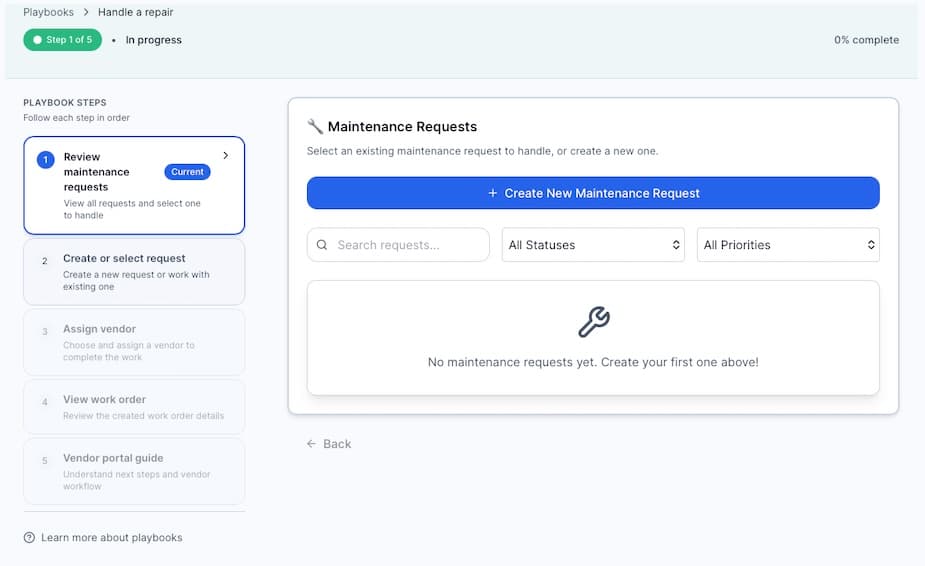Click the Follow each step in order text
This screenshot has width=925, height=566.
[76, 117]
